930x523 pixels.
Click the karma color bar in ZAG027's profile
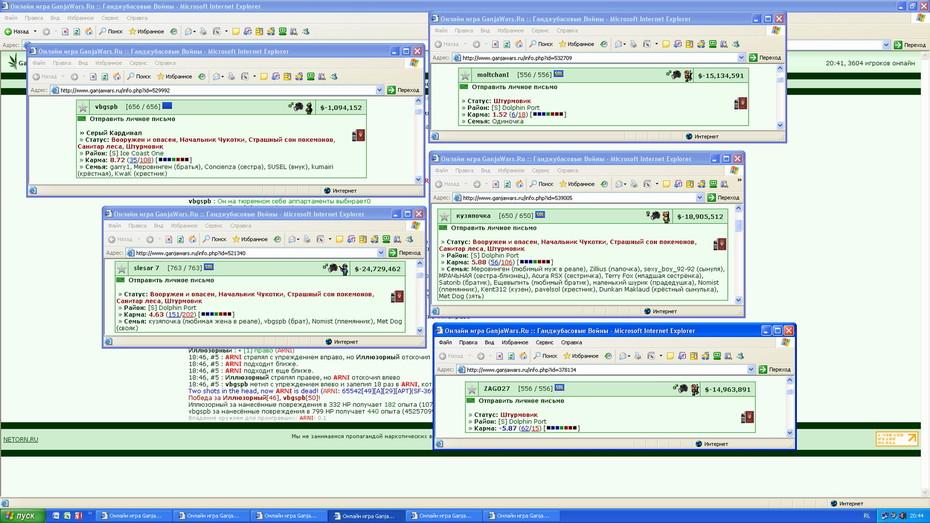click(561, 428)
